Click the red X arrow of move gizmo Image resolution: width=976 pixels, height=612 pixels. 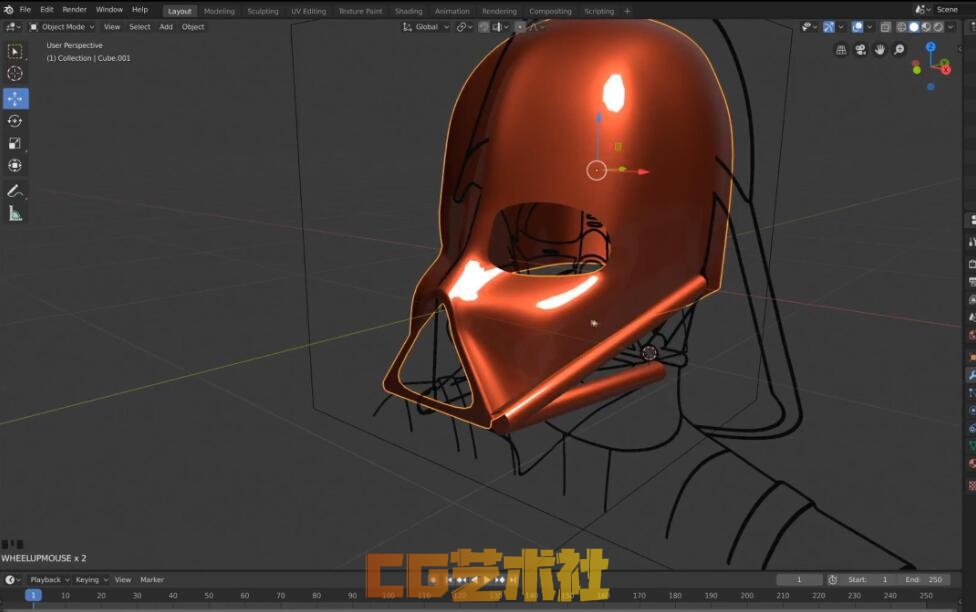pyautogui.click(x=643, y=171)
